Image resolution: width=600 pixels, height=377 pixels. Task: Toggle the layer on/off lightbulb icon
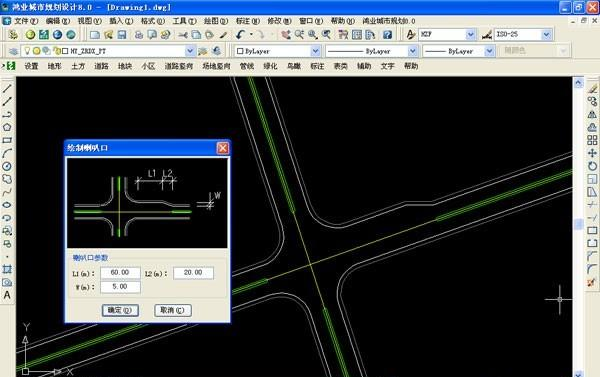[27, 51]
